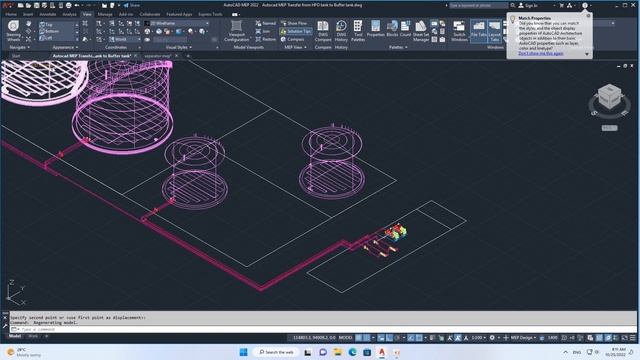The width and height of the screenshot is (640, 360).
Task: Click the ViewCube in the drawing area
Action: [x=609, y=97]
